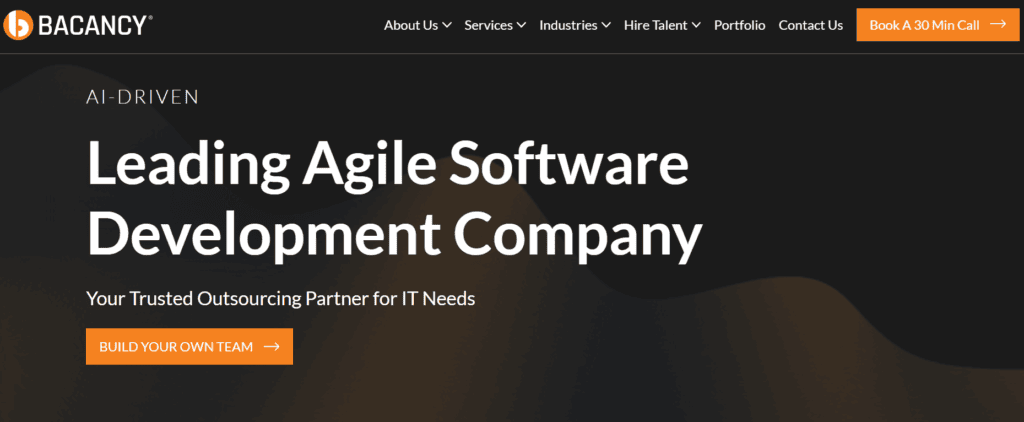Image resolution: width=1024 pixels, height=422 pixels.
Task: Click arrow icon in Book A Call button
Action: [x=998, y=25]
